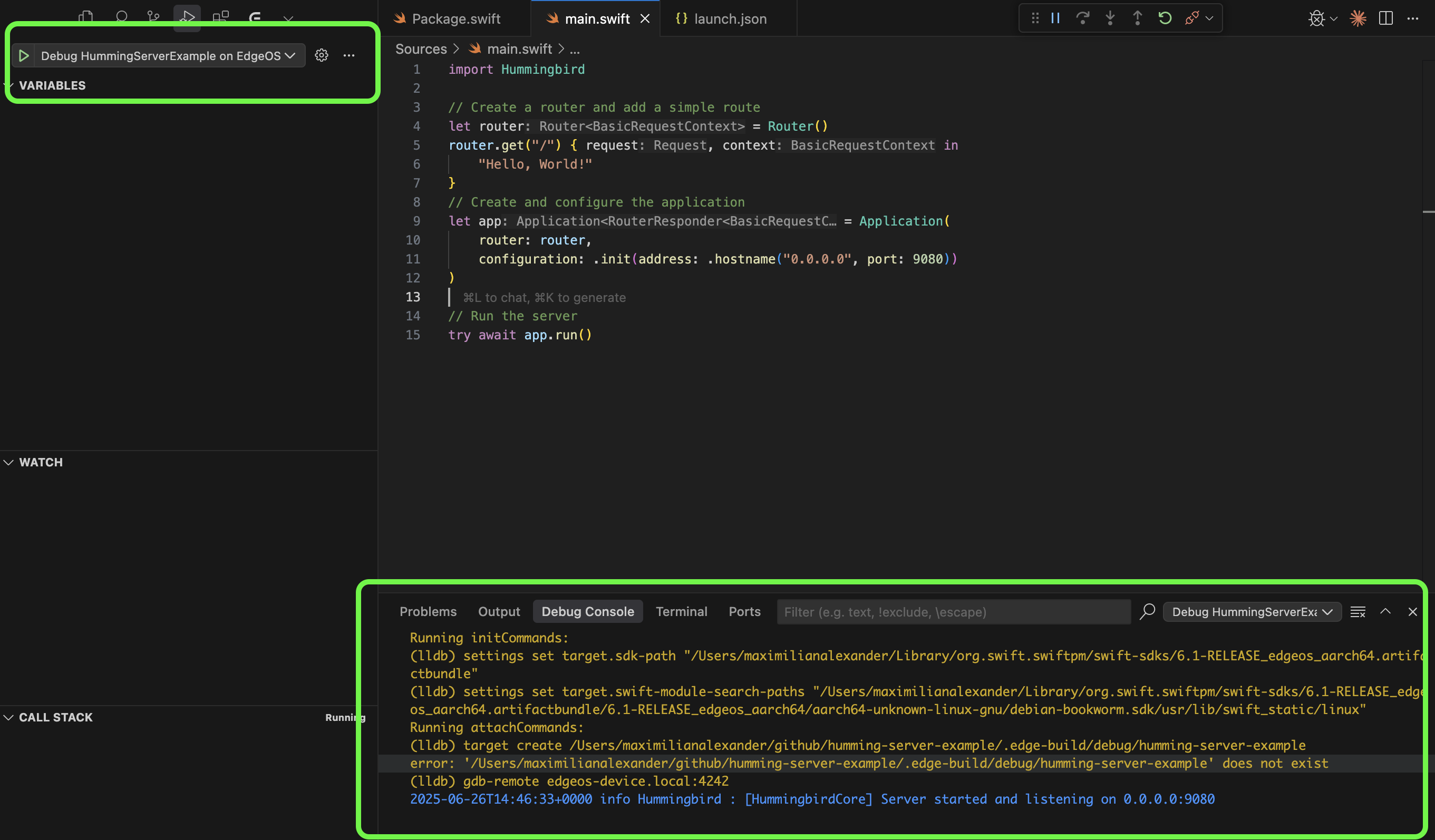
Task: Click 'Running initCommands:' console line
Action: tap(489, 638)
